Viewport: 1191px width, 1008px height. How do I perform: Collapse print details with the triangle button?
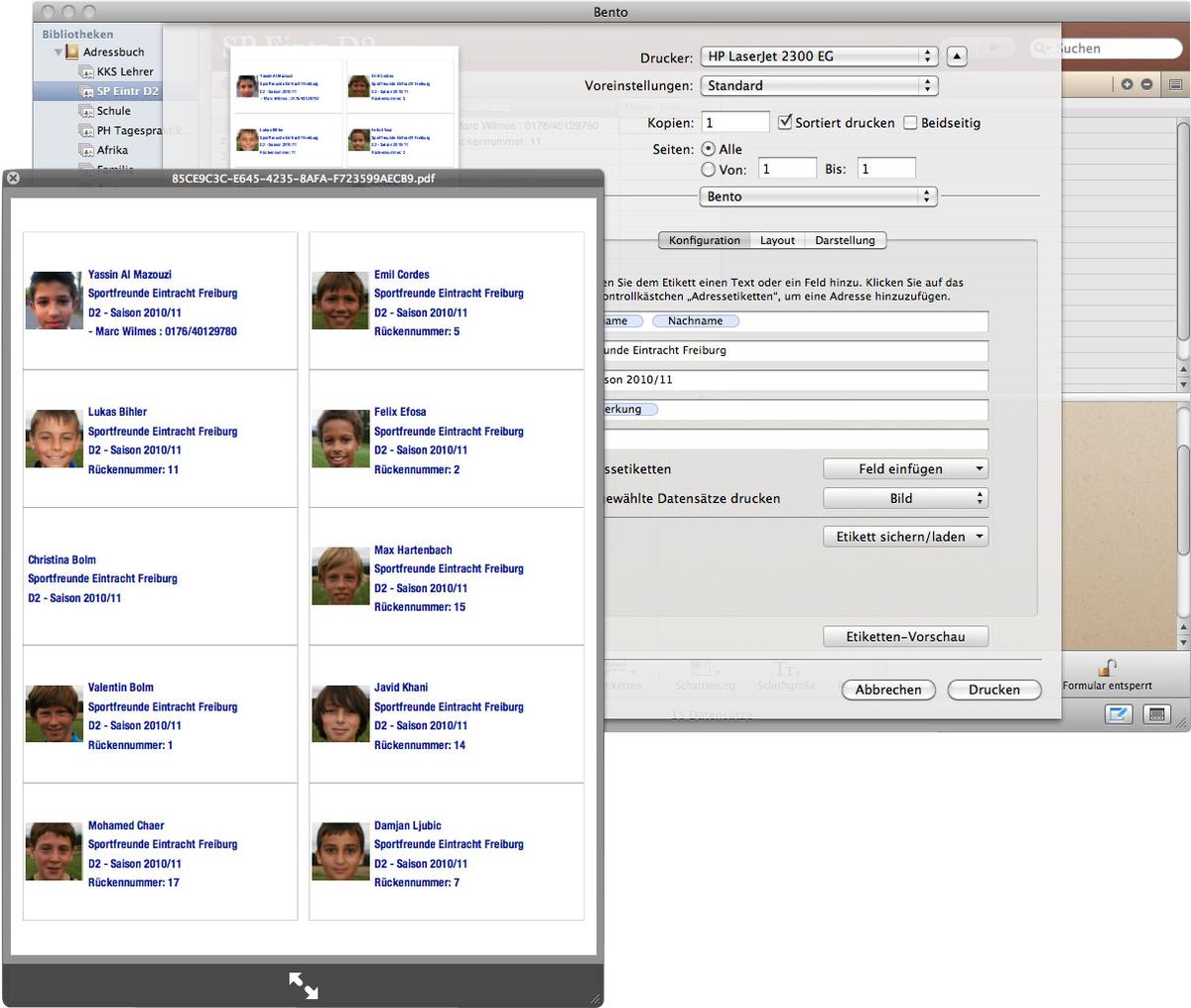point(957,57)
